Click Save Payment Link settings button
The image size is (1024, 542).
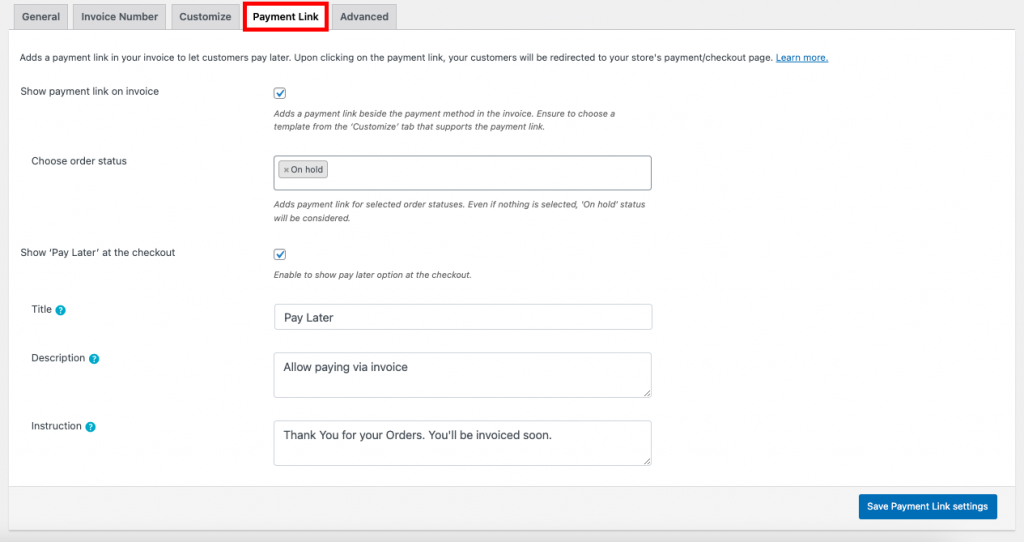[x=927, y=507]
